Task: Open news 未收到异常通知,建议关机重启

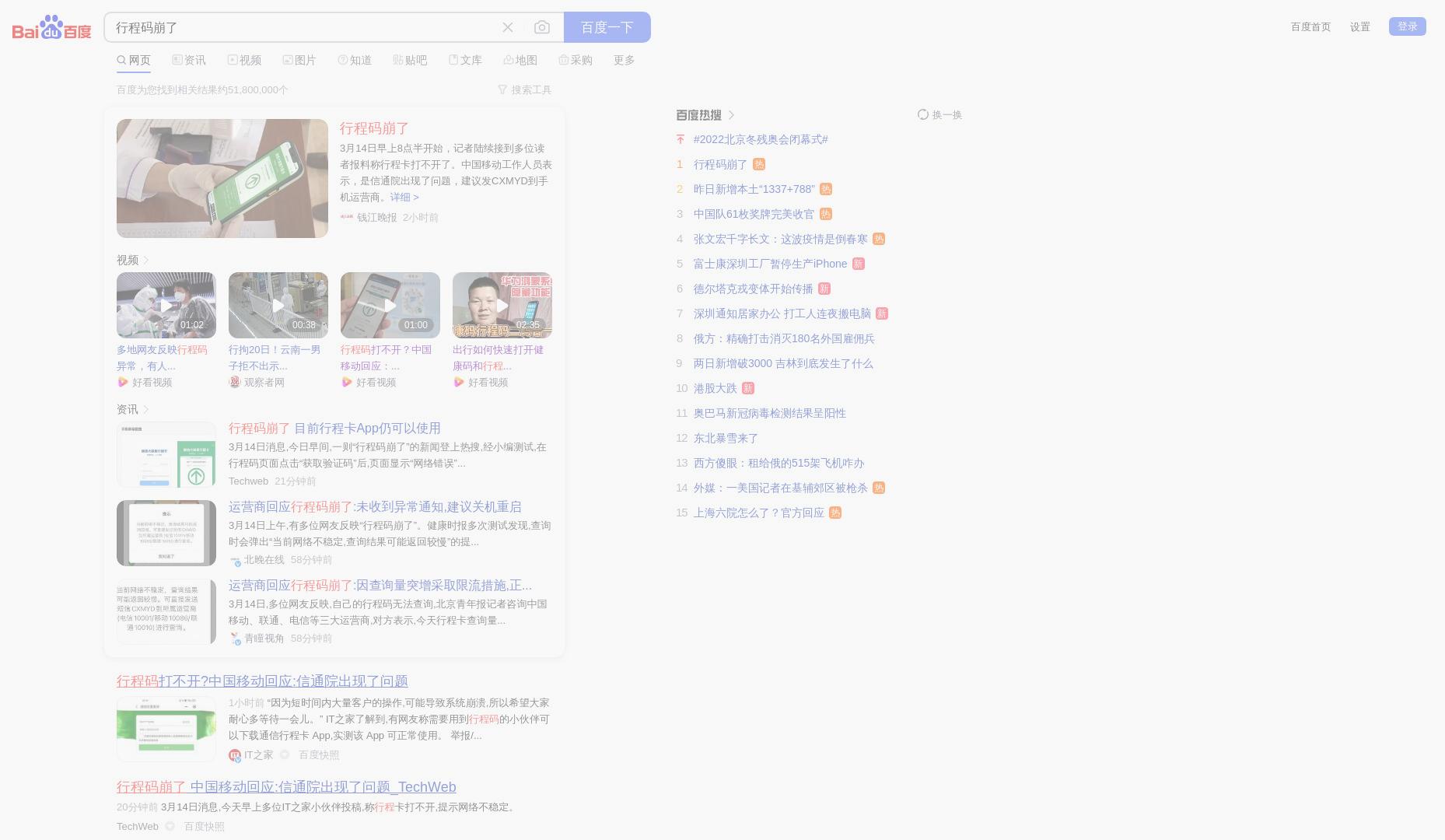Action: tap(375, 506)
